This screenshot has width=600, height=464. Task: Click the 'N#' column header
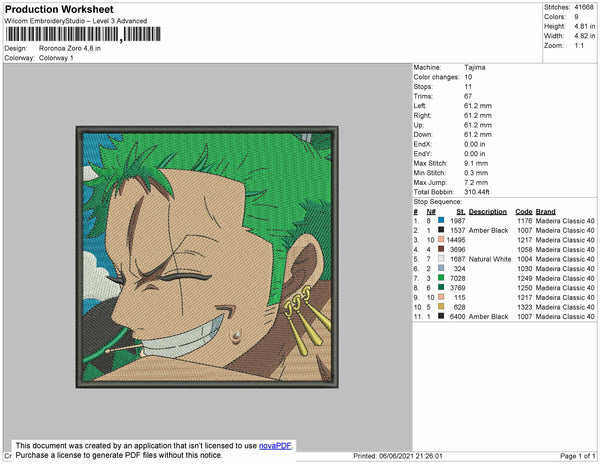(431, 212)
